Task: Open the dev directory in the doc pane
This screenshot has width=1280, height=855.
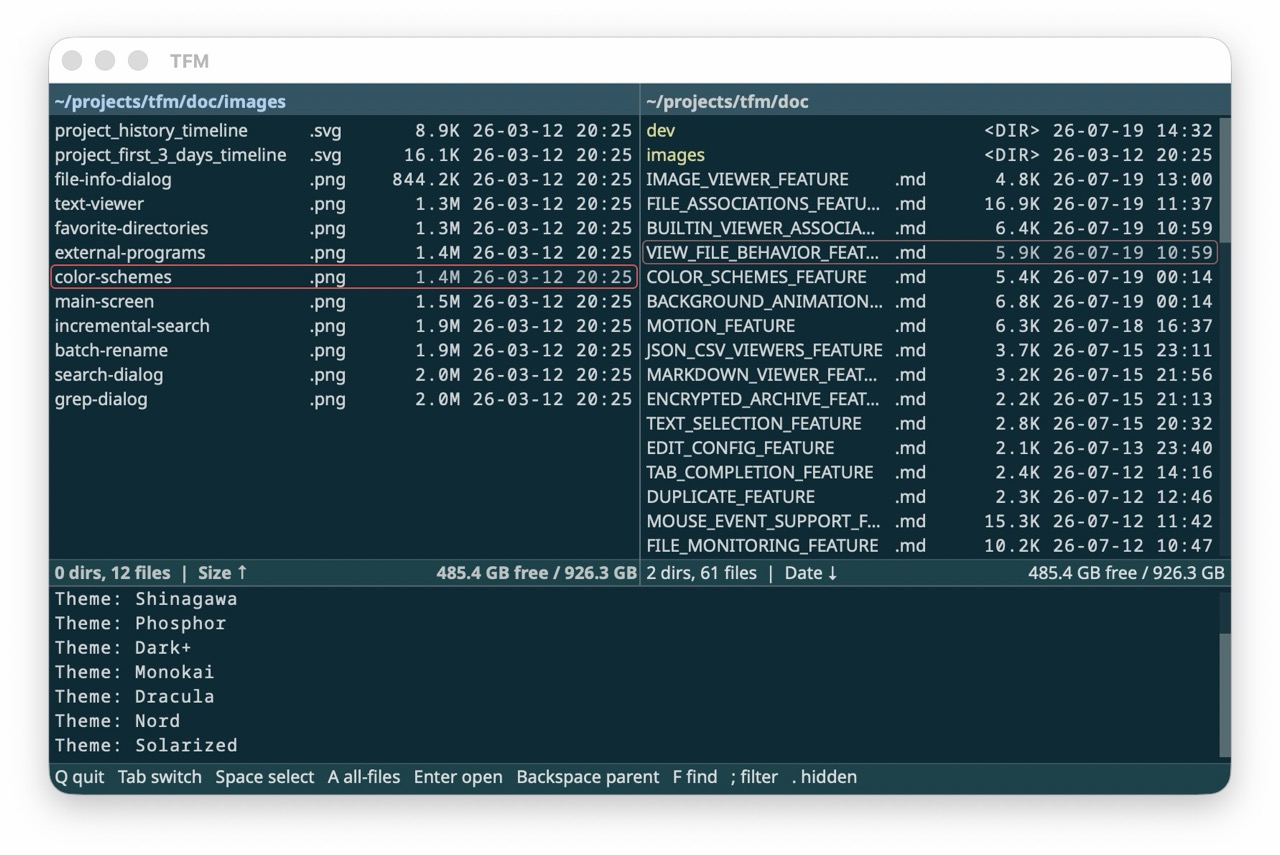Action: pyautogui.click(x=930, y=131)
